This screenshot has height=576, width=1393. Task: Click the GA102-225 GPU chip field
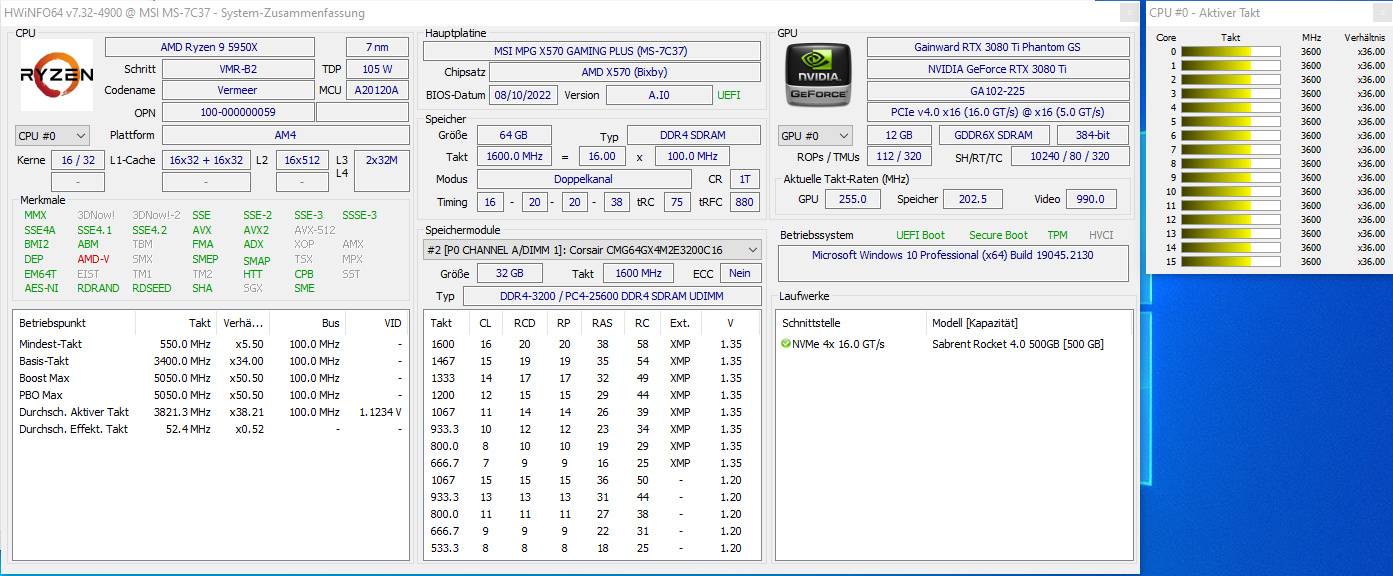click(x=997, y=90)
